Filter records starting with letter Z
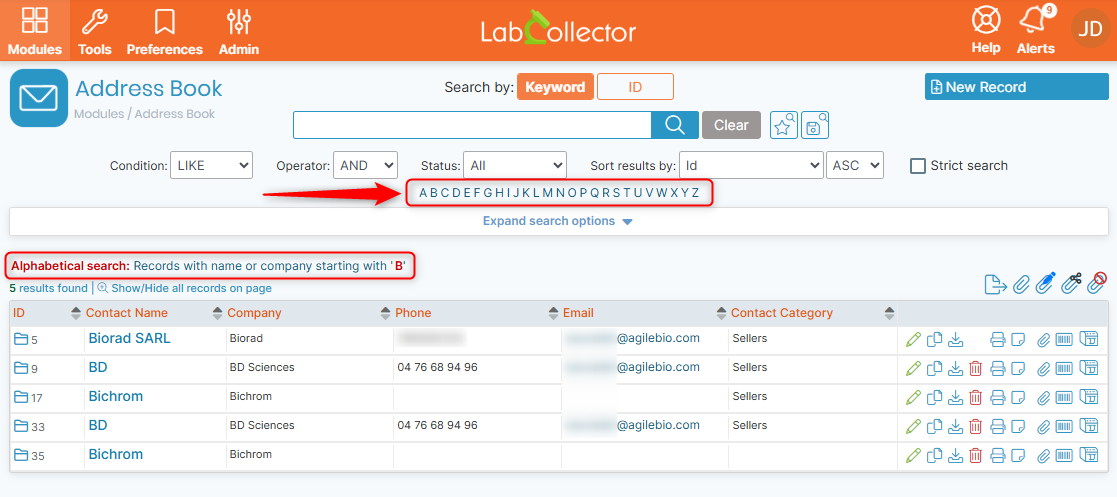The width and height of the screenshot is (1117, 497). tap(695, 192)
